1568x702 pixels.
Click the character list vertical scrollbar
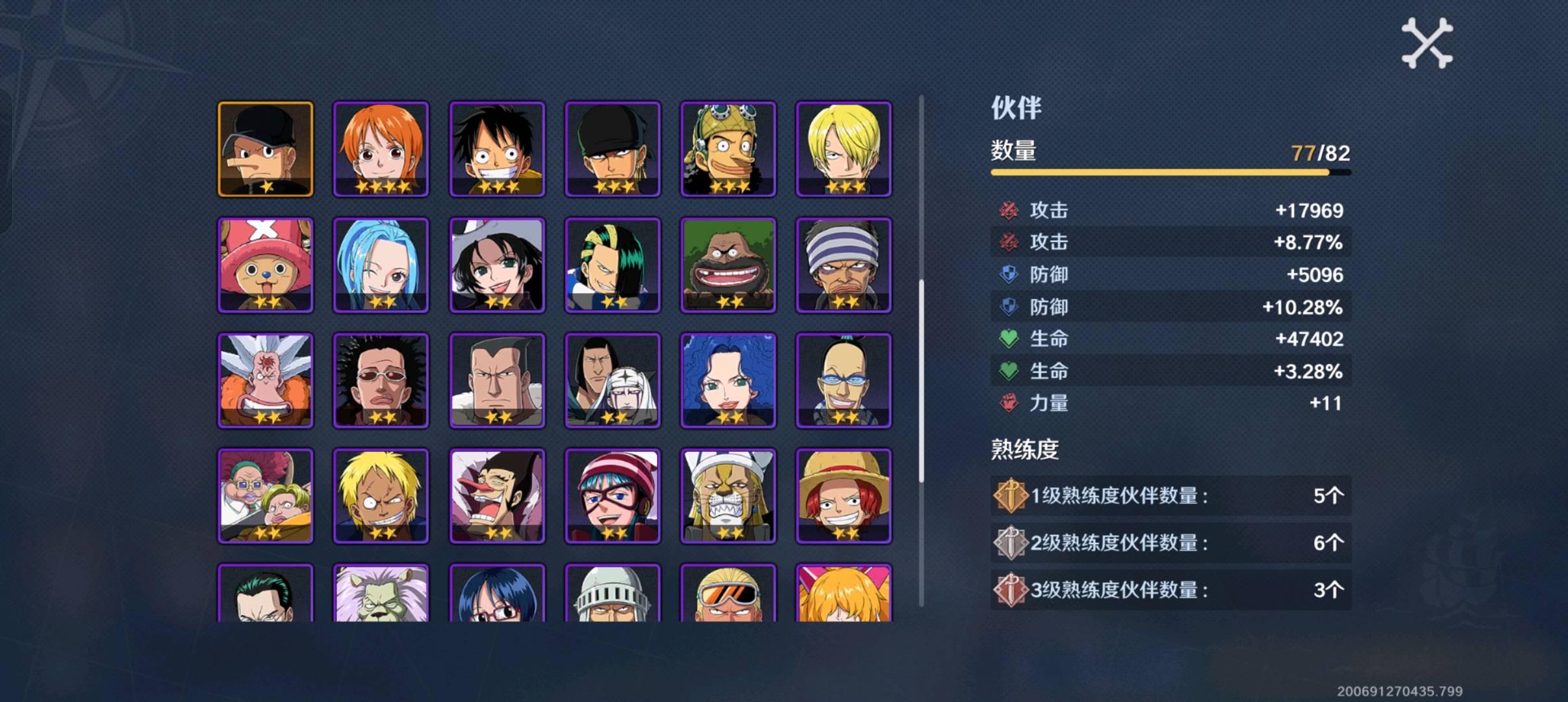pyautogui.click(x=921, y=380)
